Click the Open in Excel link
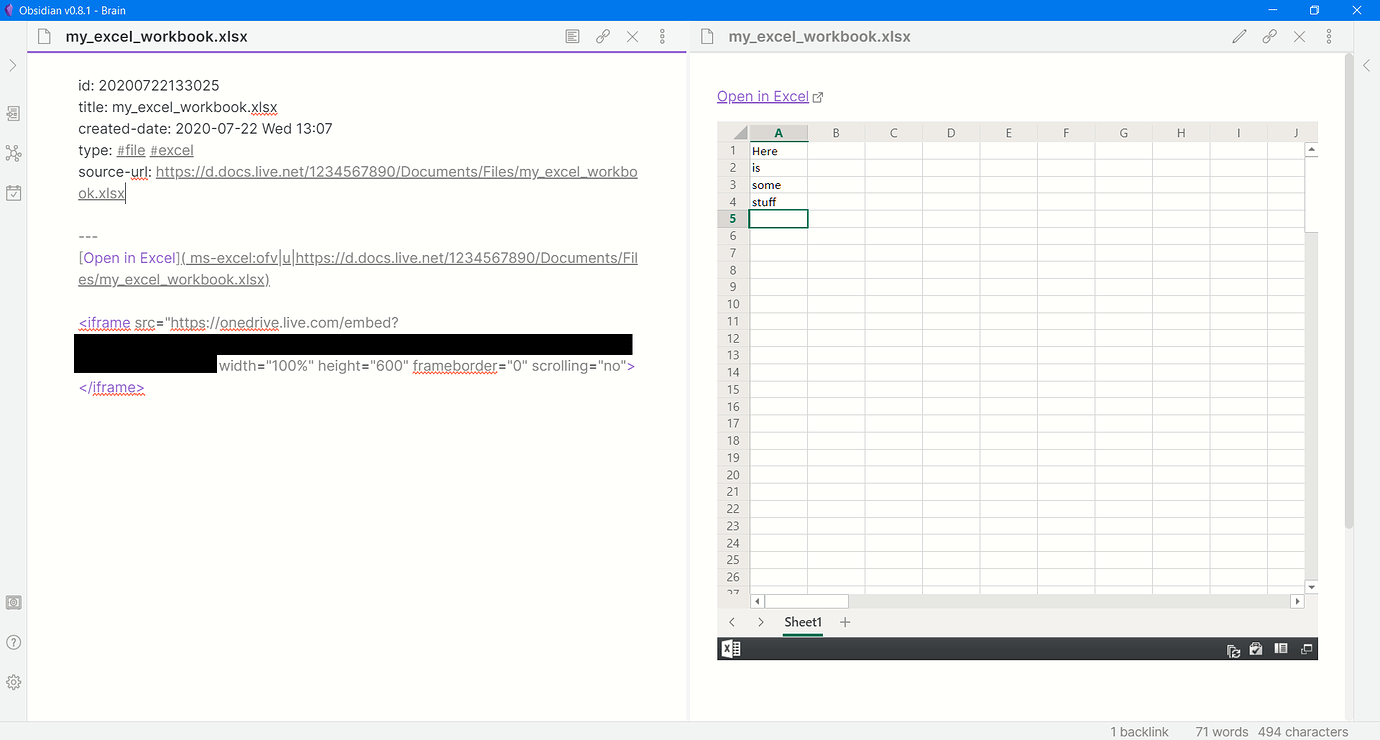This screenshot has width=1380, height=740. 762,96
